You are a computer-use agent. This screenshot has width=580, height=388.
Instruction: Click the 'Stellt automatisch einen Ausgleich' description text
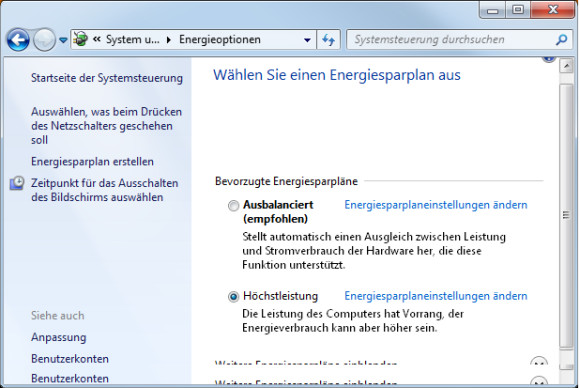(374, 251)
